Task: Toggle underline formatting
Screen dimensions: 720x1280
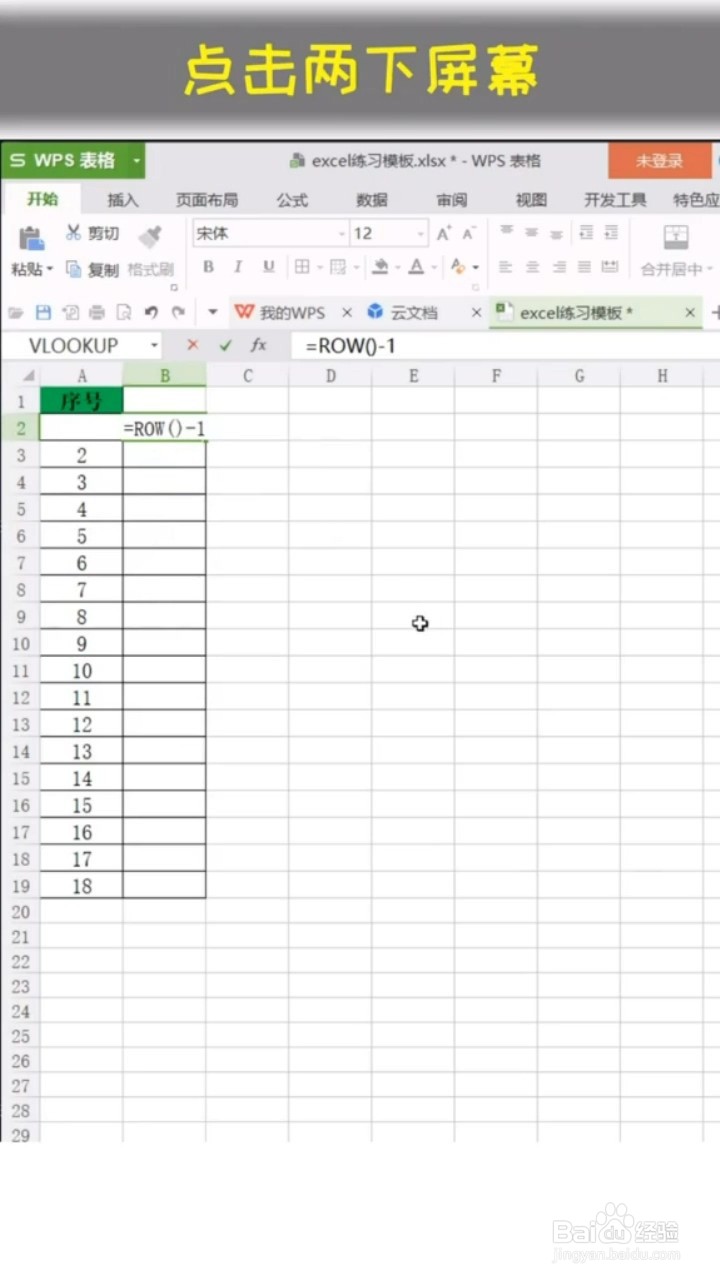Action: 268,267
